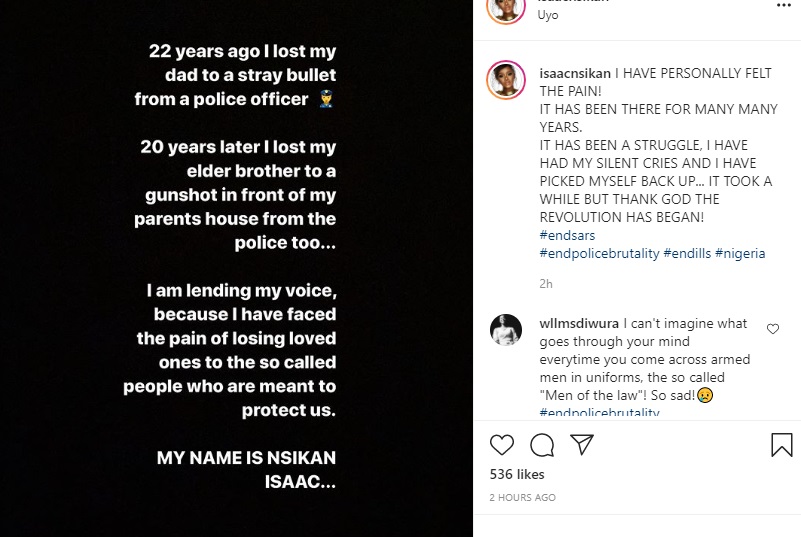Open #endpolicebrutality hashtag in wllmsdiwura's comment
The width and height of the screenshot is (801, 537).
coord(599,413)
